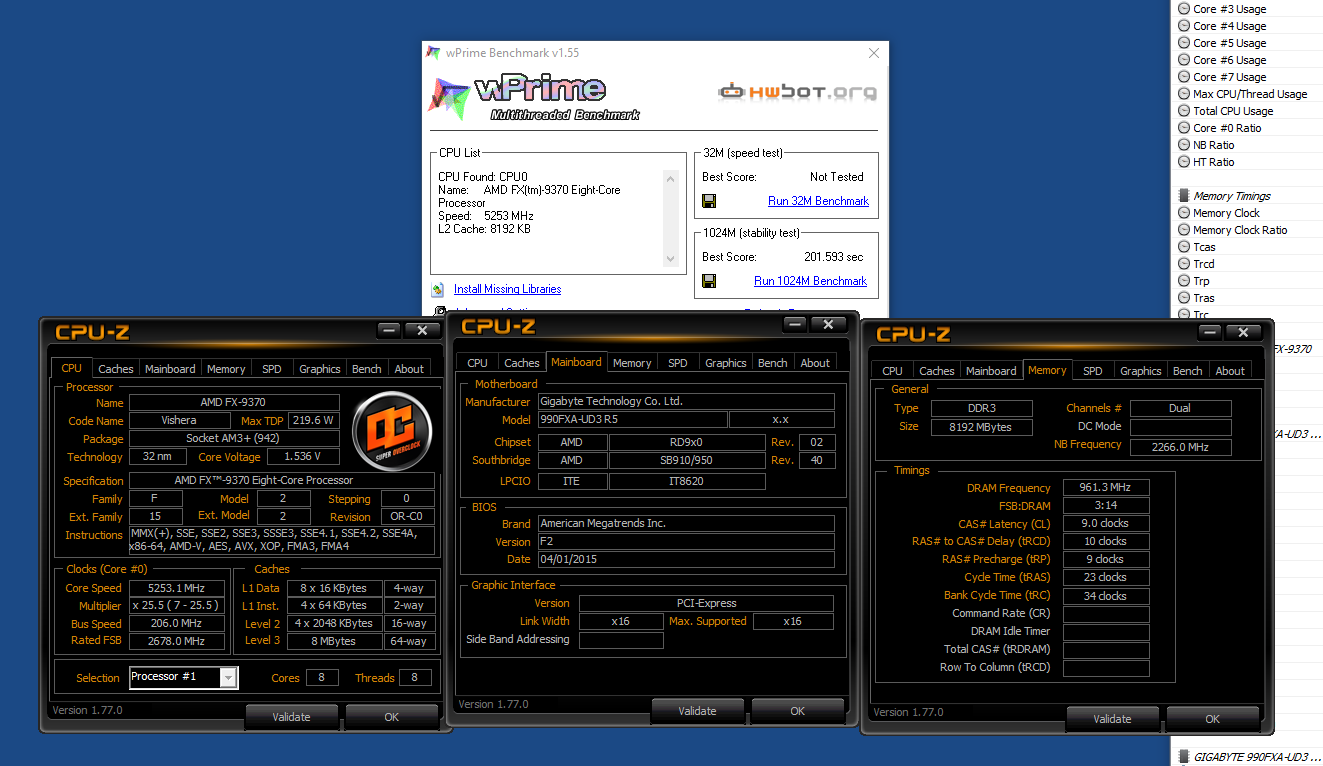Click the motherboard Model field 990FXA-UD3 R5

632,420
